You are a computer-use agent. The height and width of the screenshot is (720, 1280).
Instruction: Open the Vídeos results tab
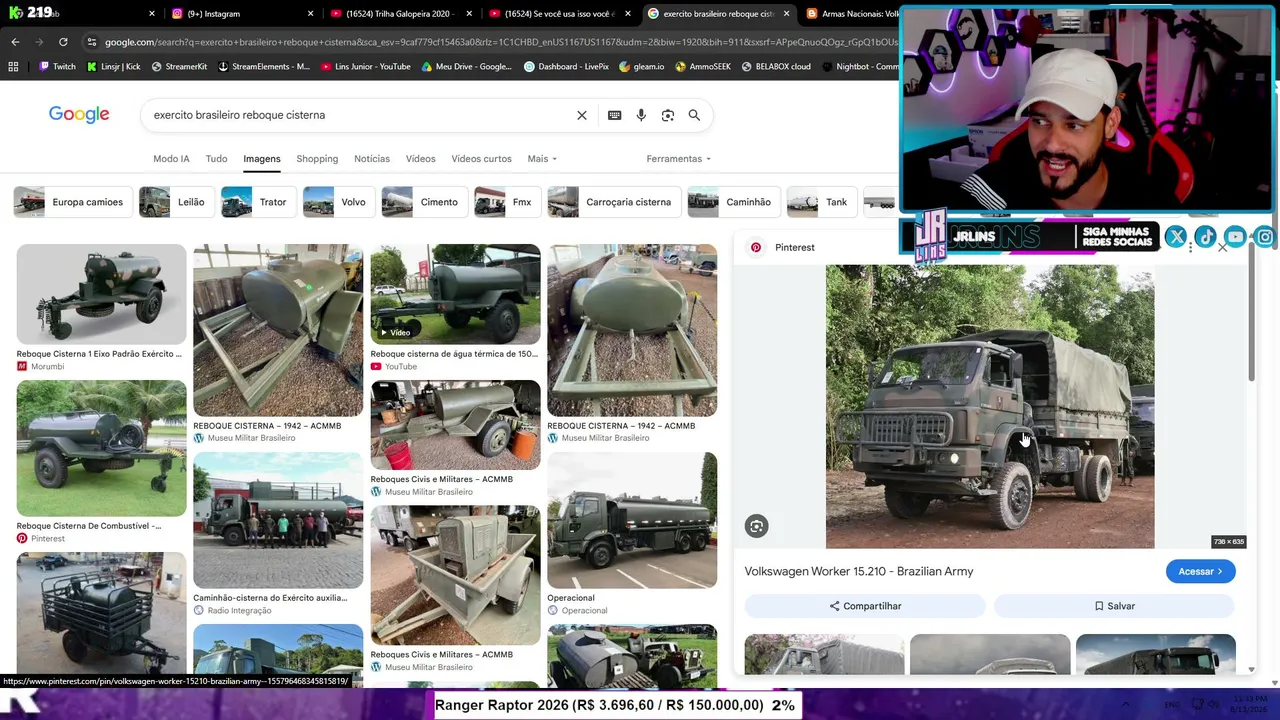420,159
